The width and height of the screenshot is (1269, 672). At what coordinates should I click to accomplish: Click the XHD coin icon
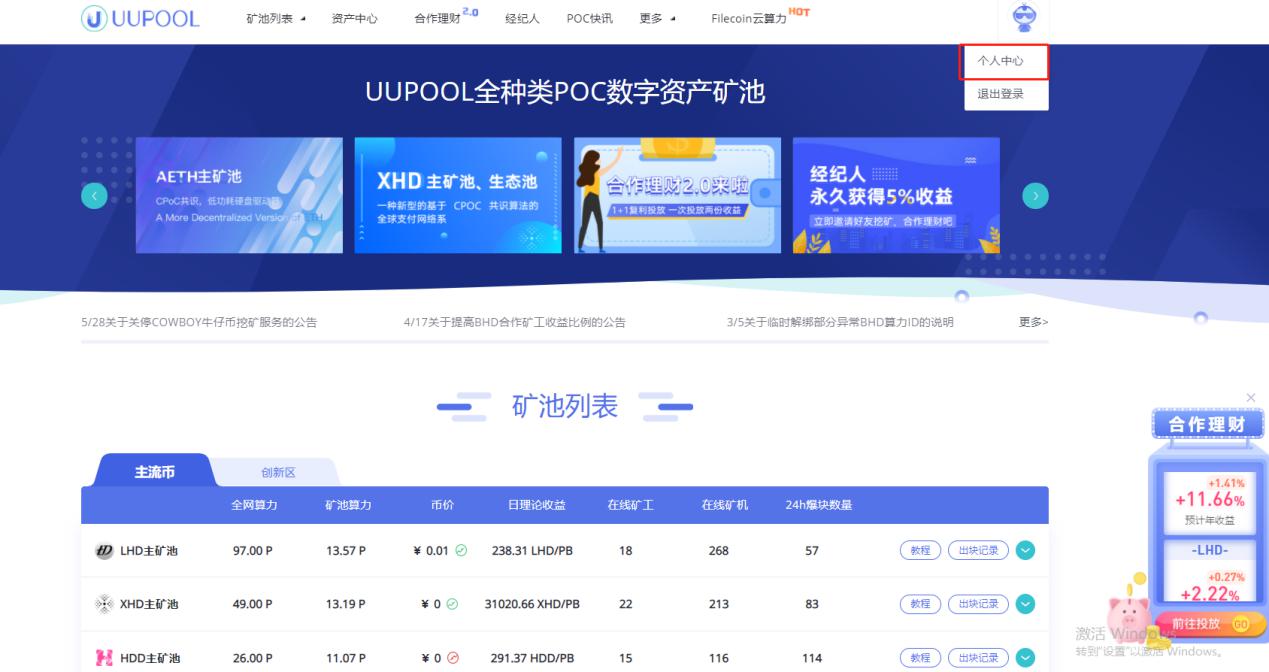click(104, 604)
